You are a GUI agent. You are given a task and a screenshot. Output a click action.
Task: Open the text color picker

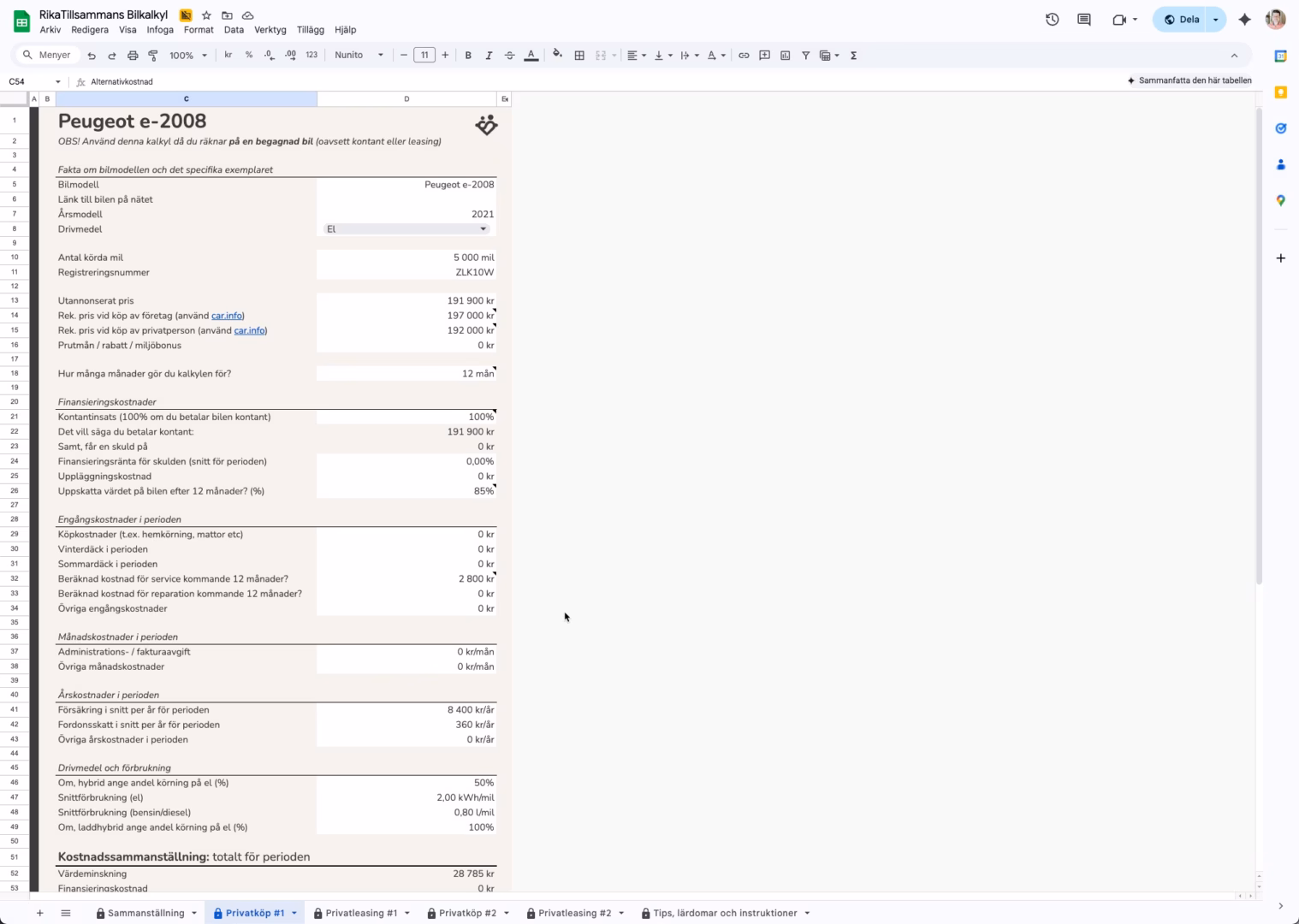pyautogui.click(x=531, y=56)
